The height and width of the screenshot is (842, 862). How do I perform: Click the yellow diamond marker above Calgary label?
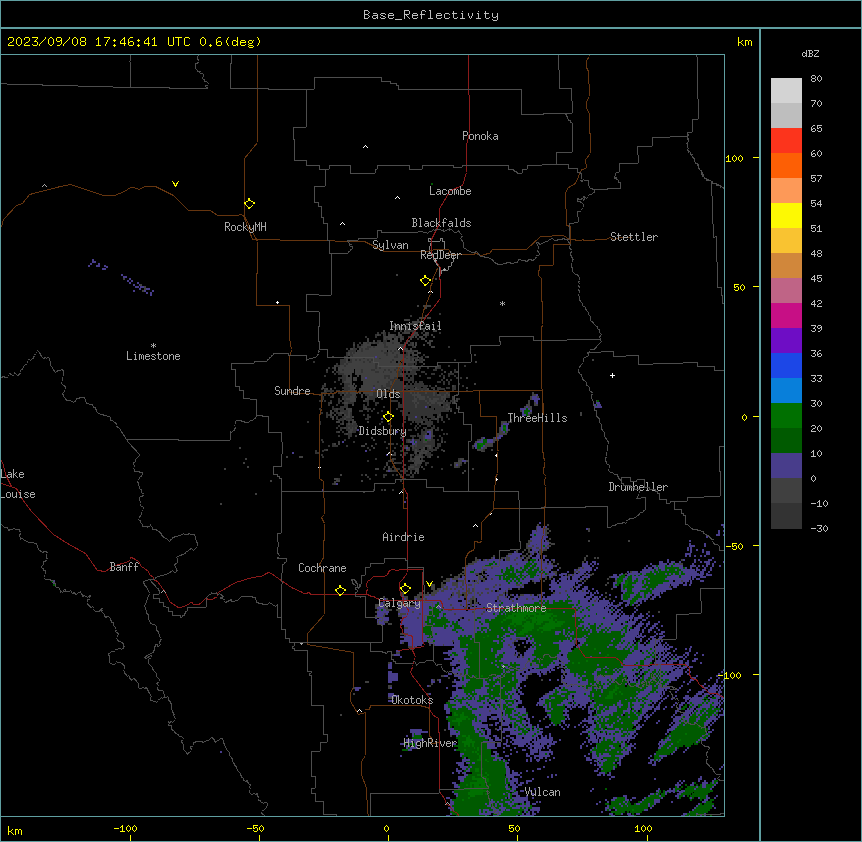(405, 588)
